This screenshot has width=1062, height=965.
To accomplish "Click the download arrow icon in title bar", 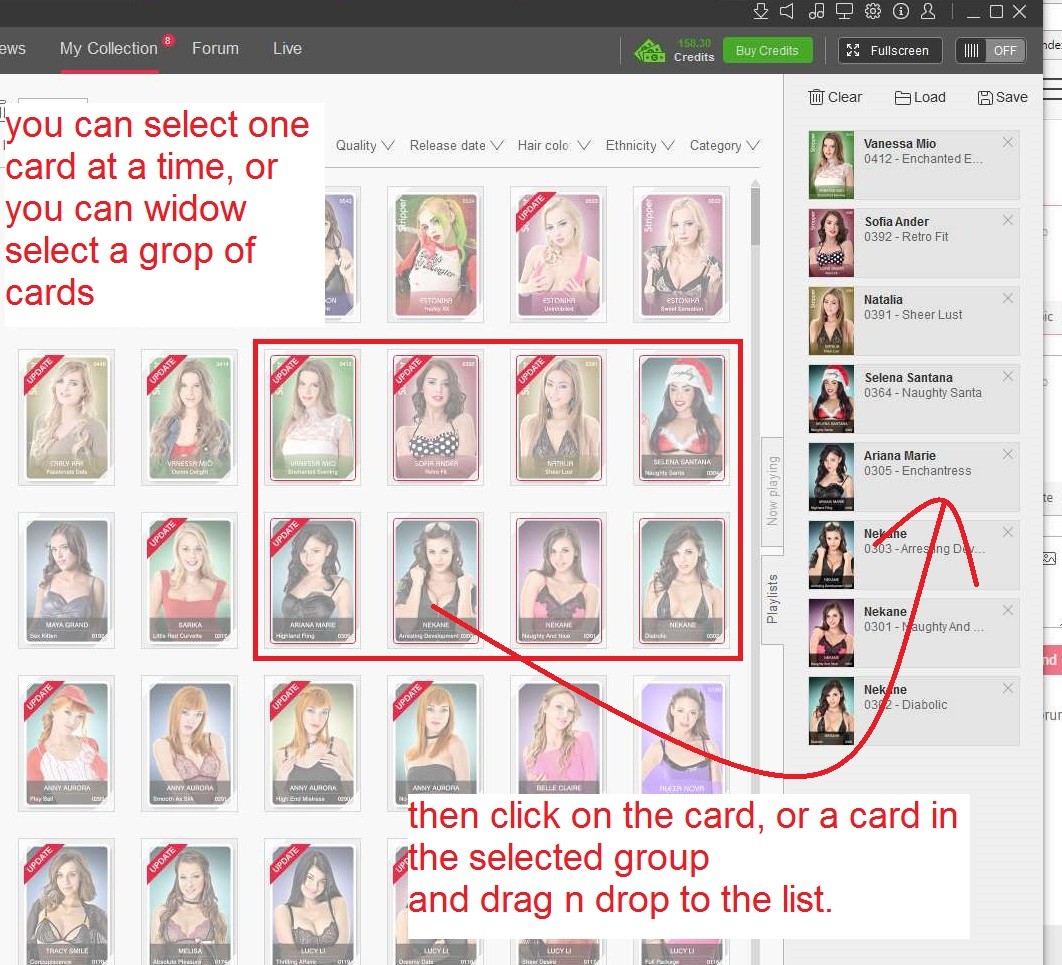I will (x=761, y=11).
